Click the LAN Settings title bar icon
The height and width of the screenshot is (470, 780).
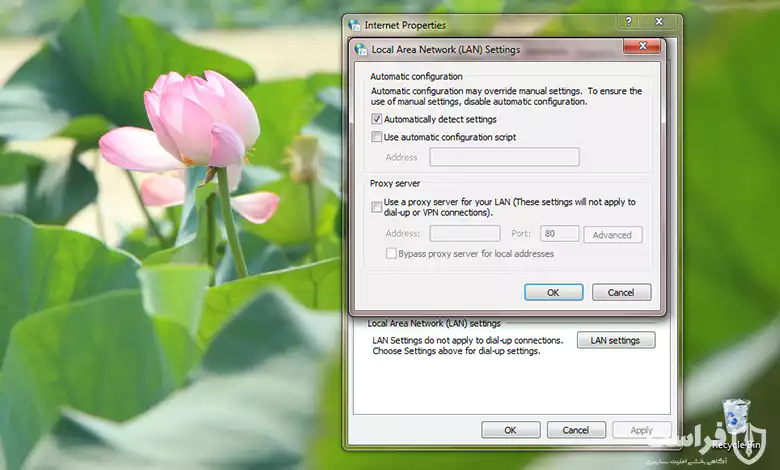(361, 50)
